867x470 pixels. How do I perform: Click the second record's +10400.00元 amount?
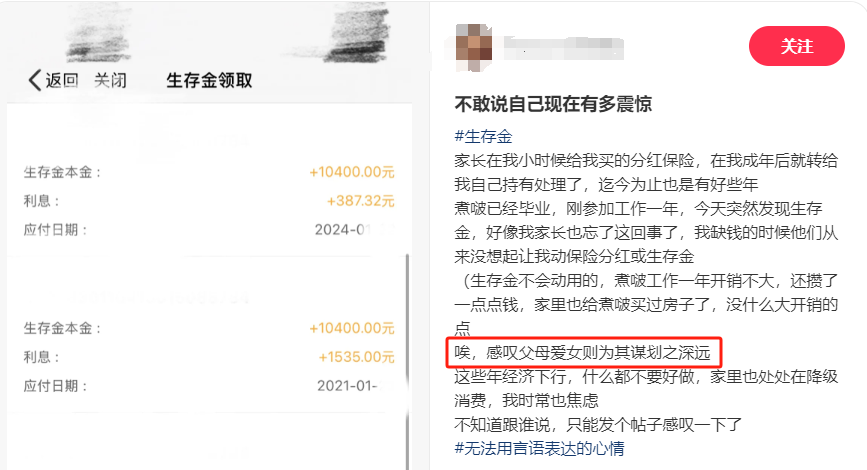tap(352, 328)
